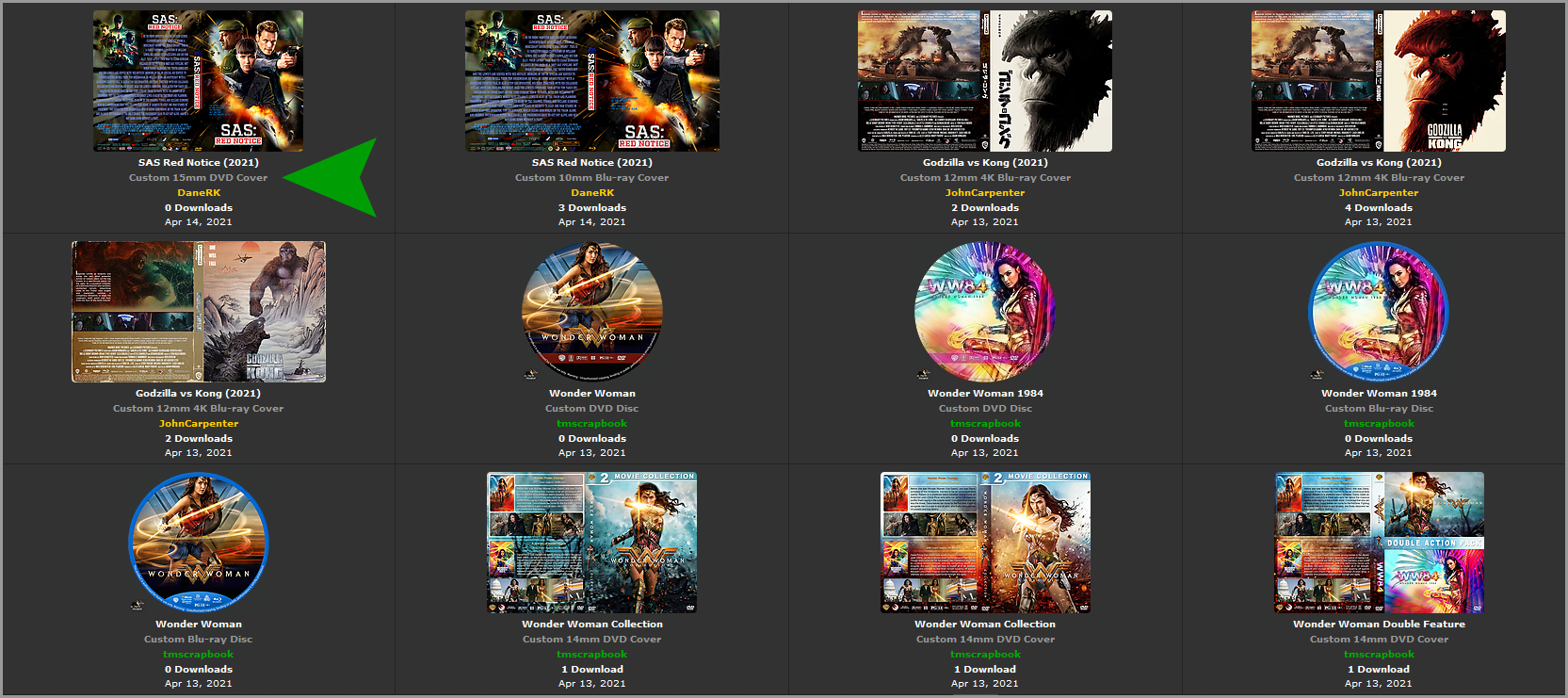
Task: Click tmscrapbook under the Wonder Woman Custom Blu-ray Disc
Action: (x=198, y=654)
